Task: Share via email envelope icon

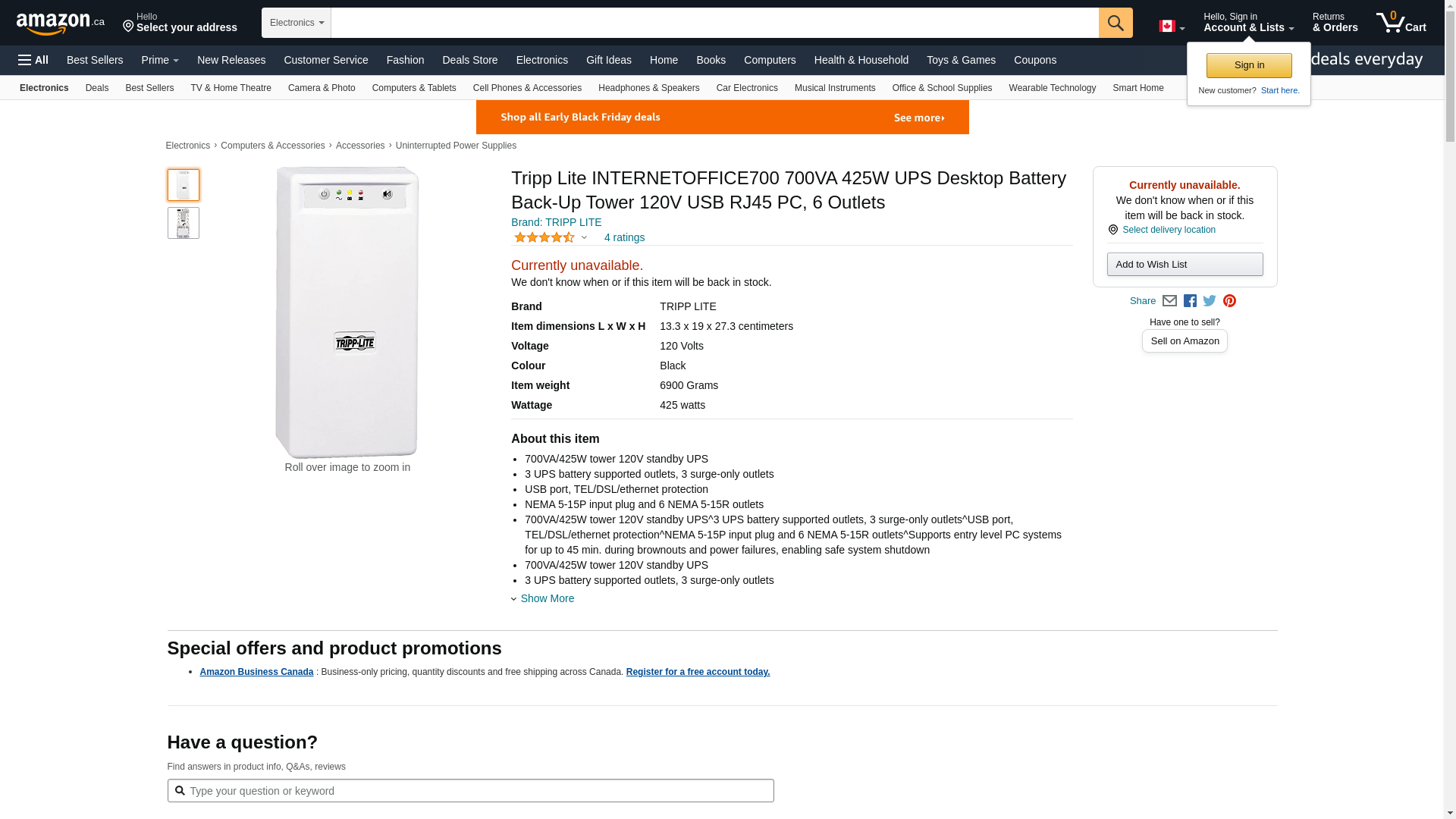Action: [1169, 301]
